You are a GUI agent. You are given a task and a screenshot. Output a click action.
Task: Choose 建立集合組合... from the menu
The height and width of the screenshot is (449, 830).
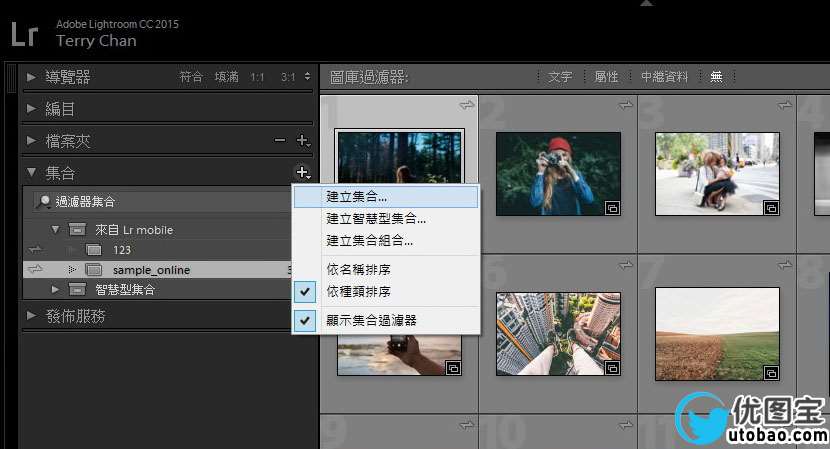click(386, 240)
